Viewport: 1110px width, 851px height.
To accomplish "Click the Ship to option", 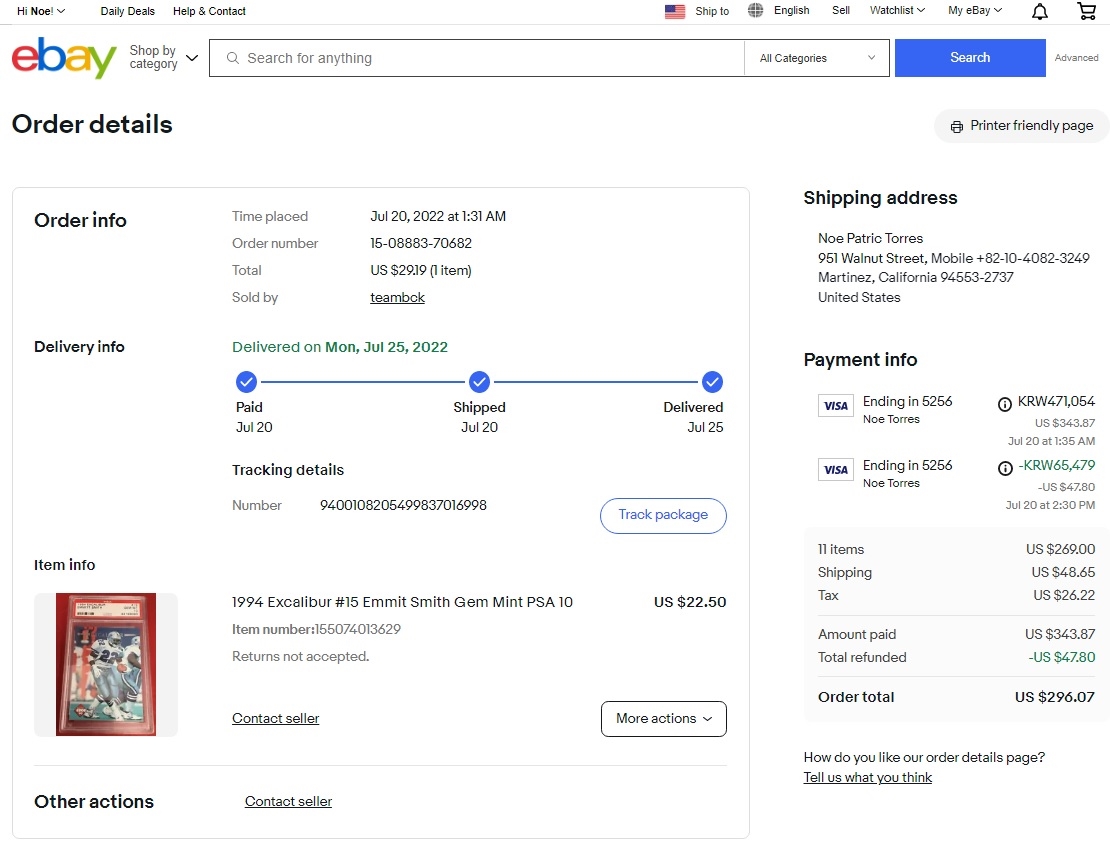I will (x=711, y=11).
